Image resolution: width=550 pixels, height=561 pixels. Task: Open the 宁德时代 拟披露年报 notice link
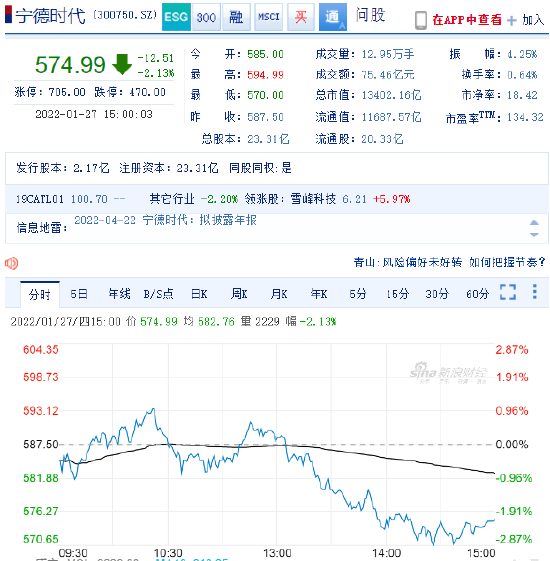coord(165,220)
